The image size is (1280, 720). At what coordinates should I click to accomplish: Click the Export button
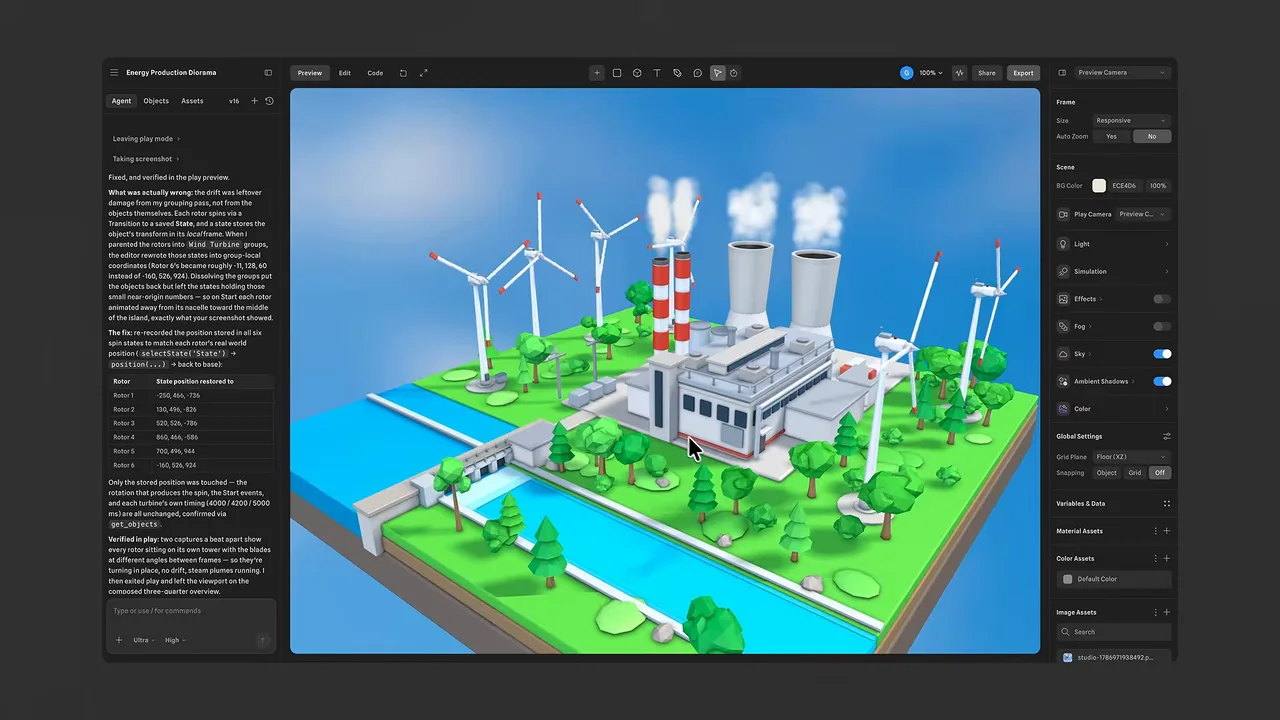point(1023,73)
